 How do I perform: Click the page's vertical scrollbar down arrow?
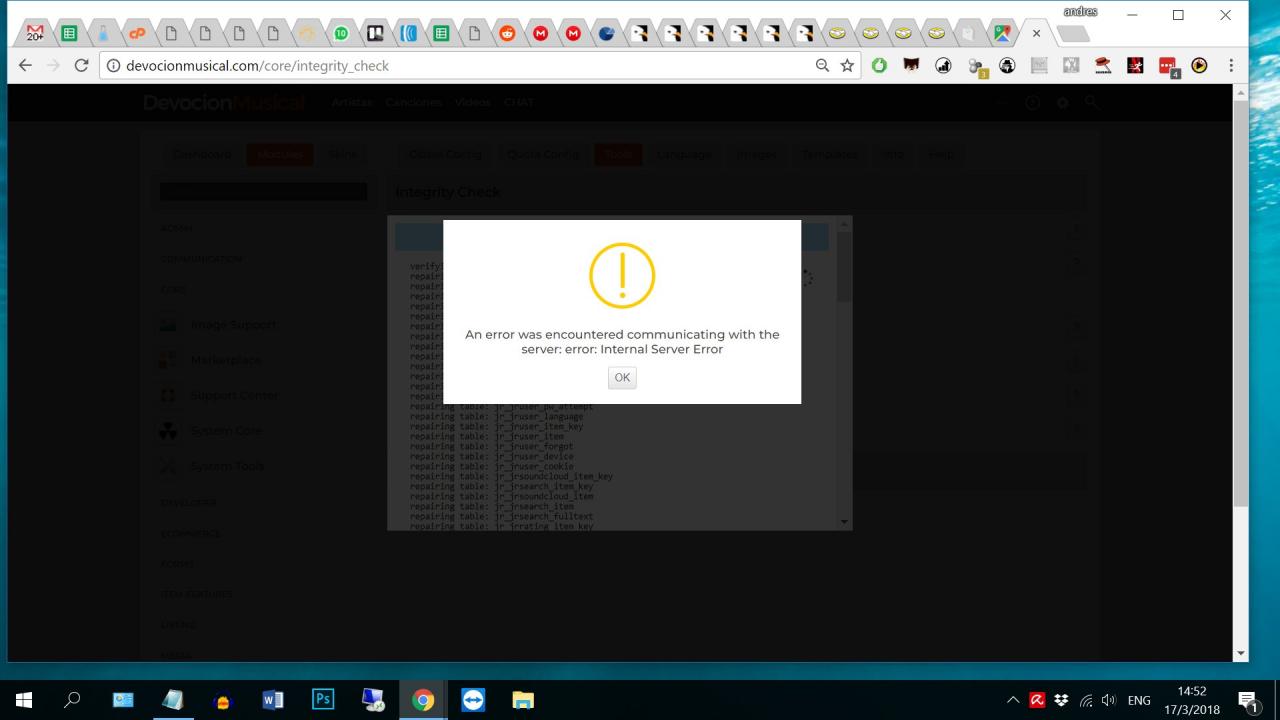pos(1240,653)
